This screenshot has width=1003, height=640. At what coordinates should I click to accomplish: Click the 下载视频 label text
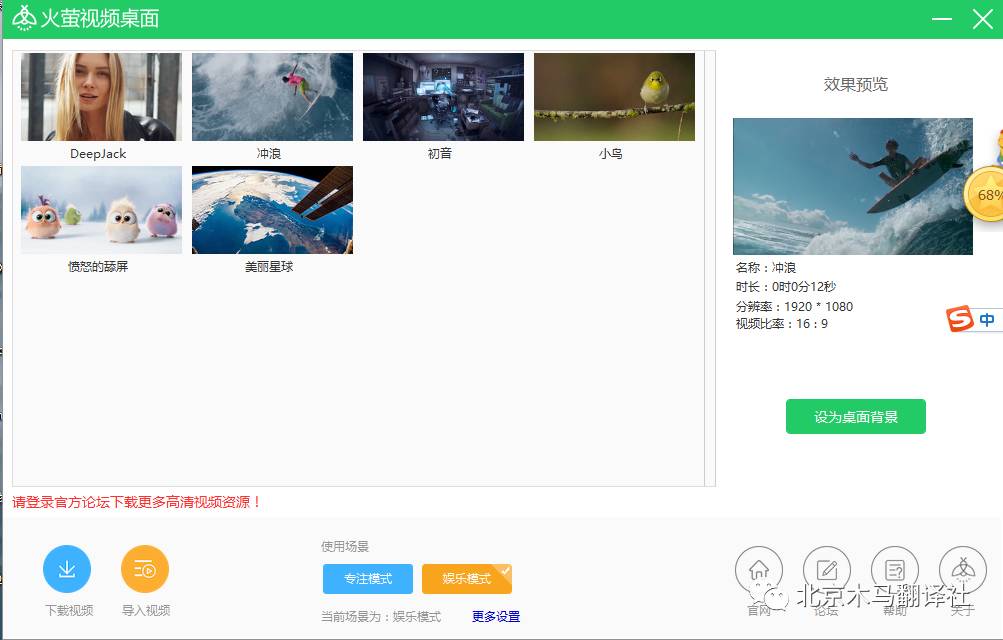69,610
